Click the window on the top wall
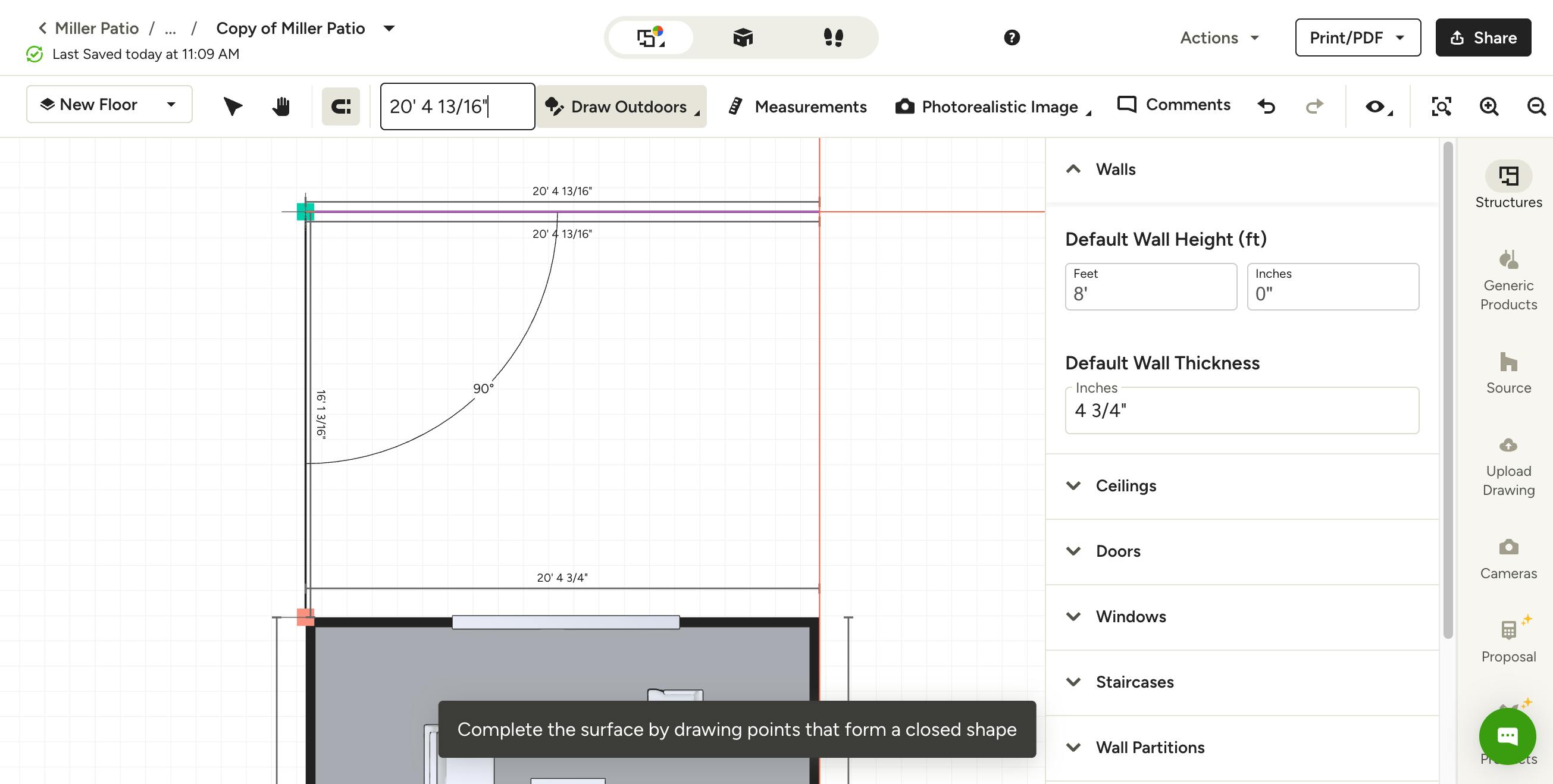 click(x=565, y=622)
